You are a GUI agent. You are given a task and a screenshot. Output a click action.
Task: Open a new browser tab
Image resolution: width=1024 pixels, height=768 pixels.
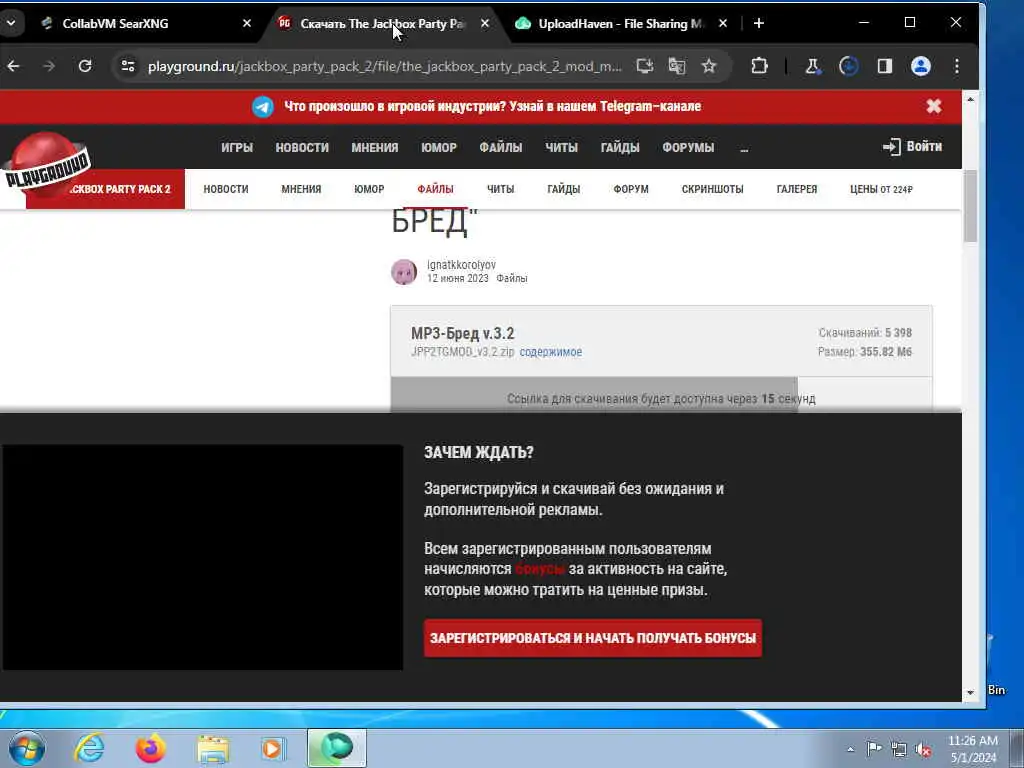(x=759, y=24)
